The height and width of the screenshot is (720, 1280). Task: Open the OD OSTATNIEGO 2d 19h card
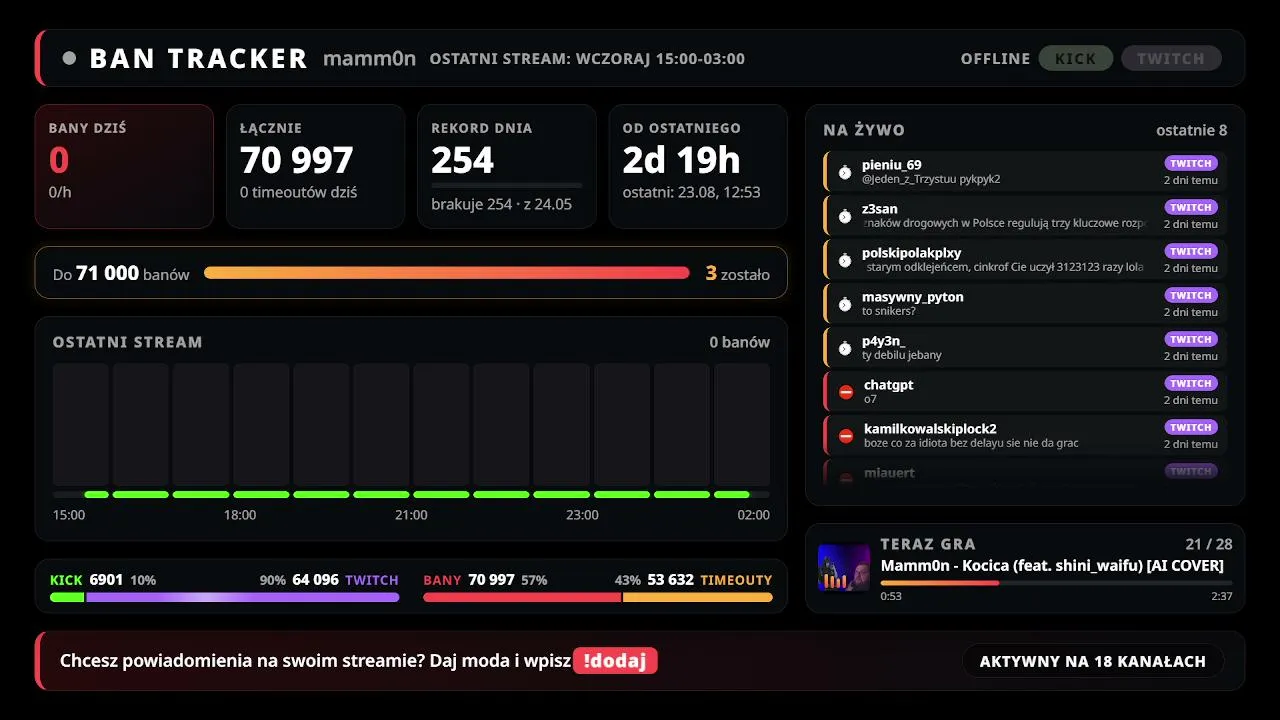tap(698, 166)
